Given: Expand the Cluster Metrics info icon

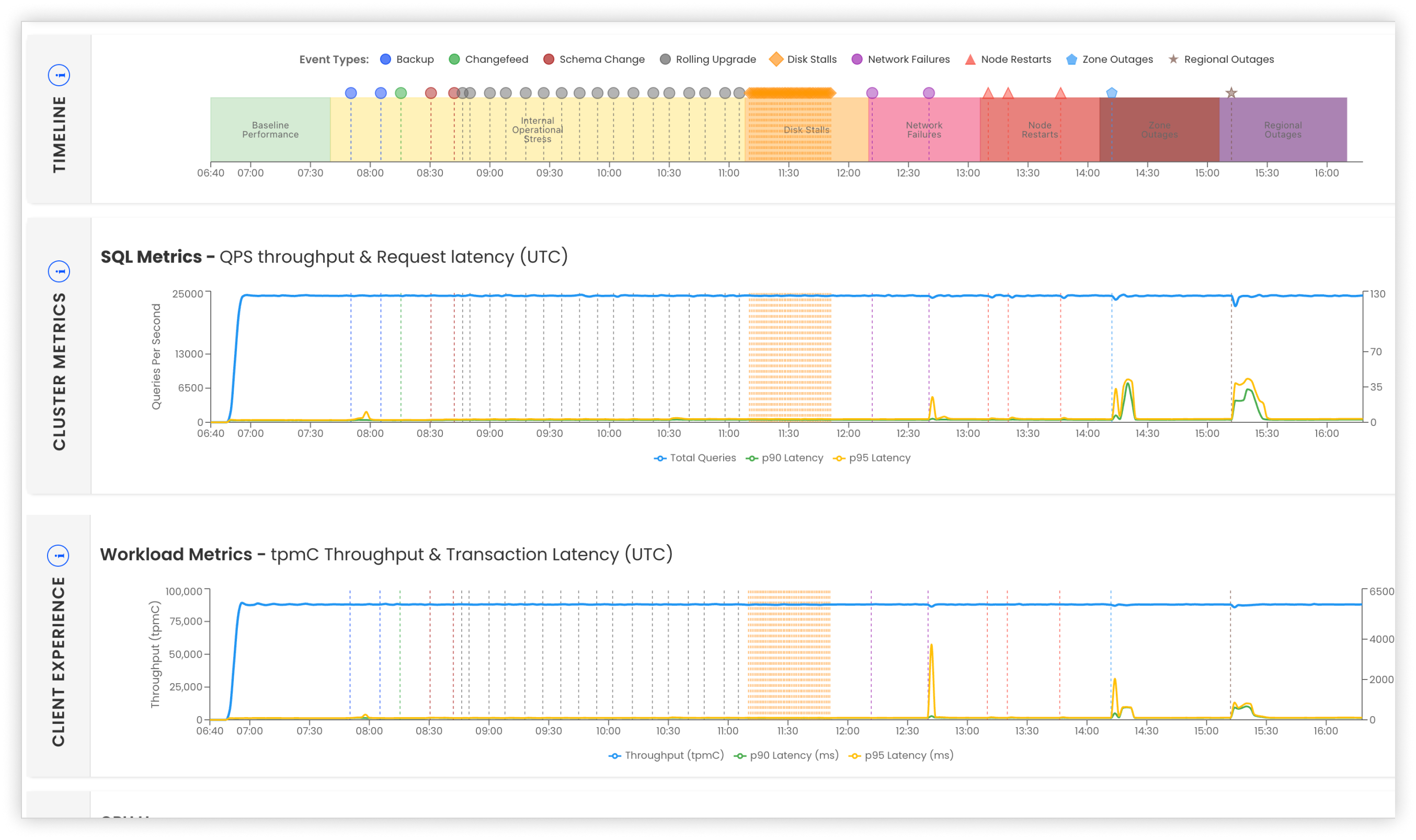Looking at the screenshot, I should click(59, 272).
